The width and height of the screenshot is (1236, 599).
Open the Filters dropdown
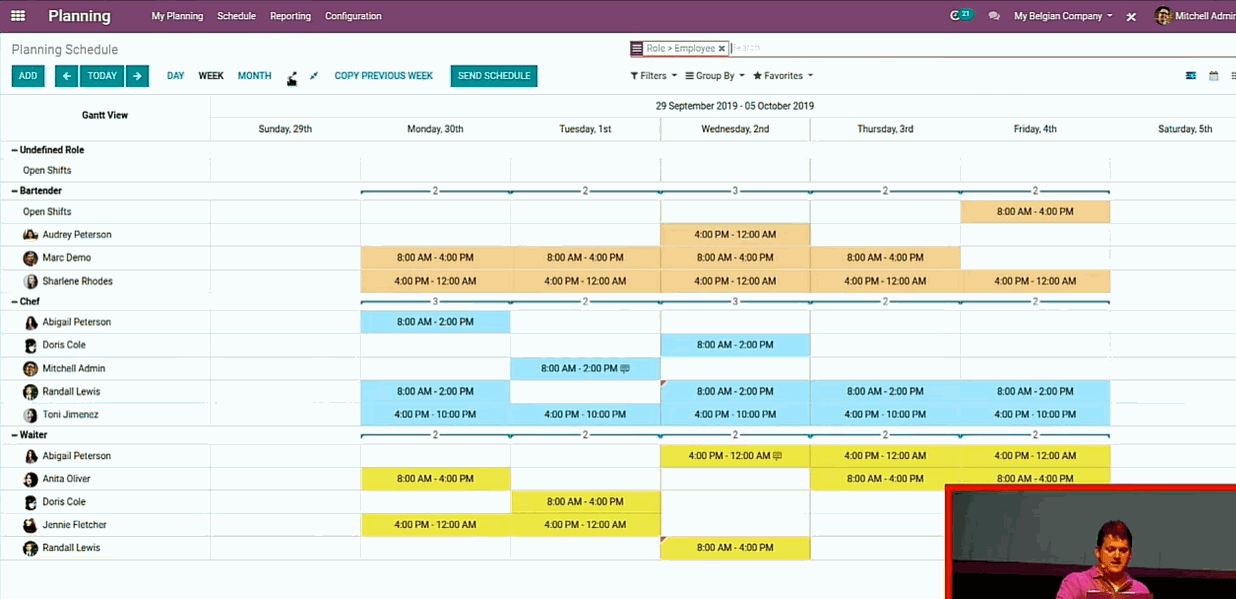coord(653,76)
